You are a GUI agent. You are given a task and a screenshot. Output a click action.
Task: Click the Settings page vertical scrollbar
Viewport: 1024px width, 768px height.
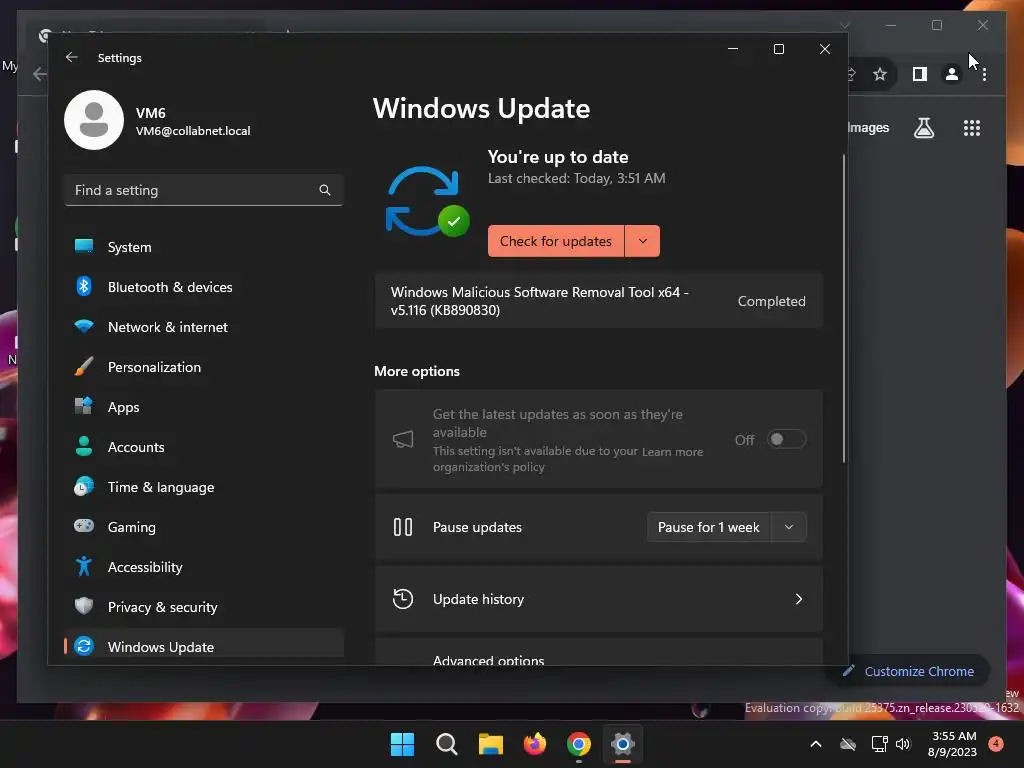click(x=844, y=308)
